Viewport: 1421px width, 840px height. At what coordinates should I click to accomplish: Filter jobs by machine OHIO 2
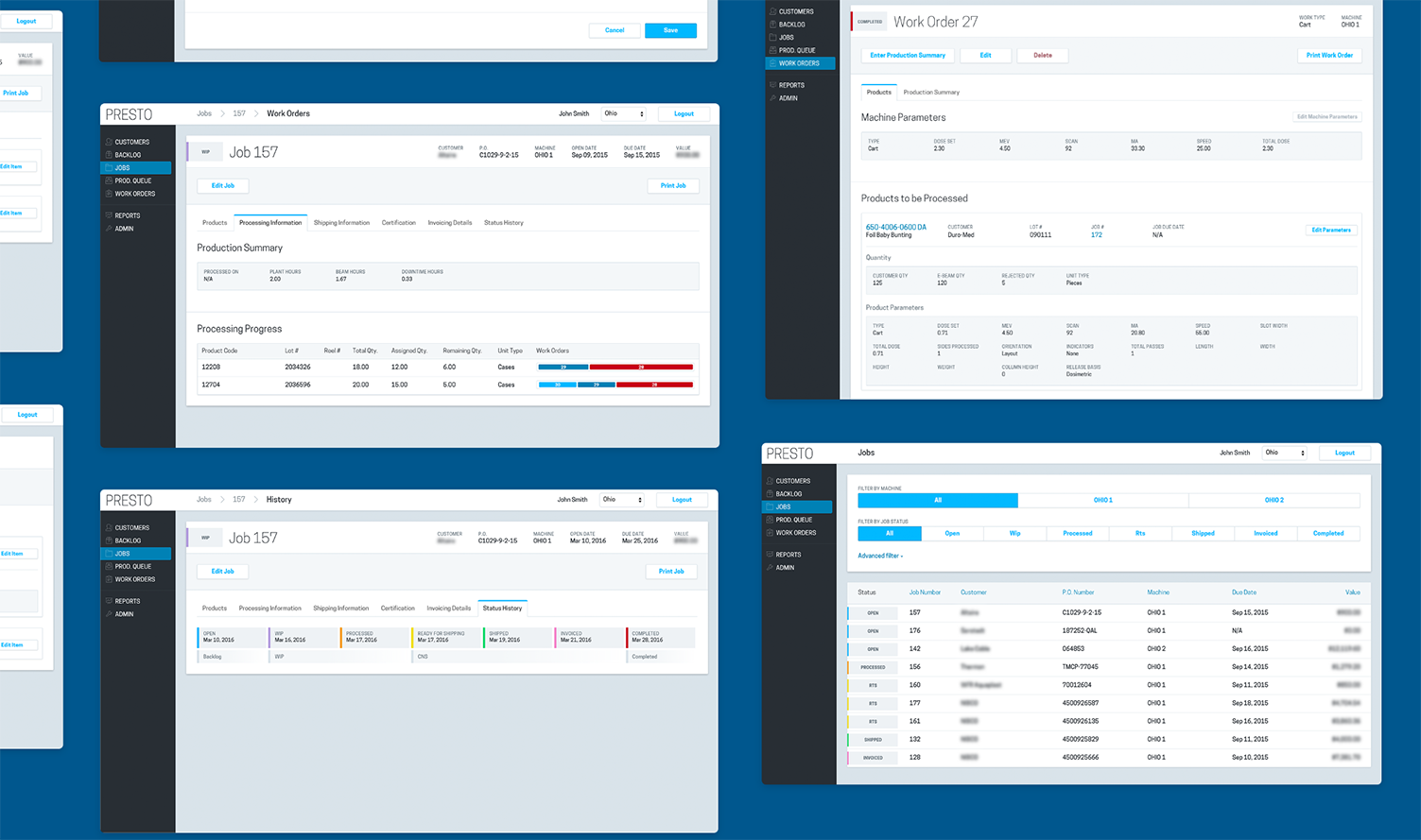click(1274, 500)
